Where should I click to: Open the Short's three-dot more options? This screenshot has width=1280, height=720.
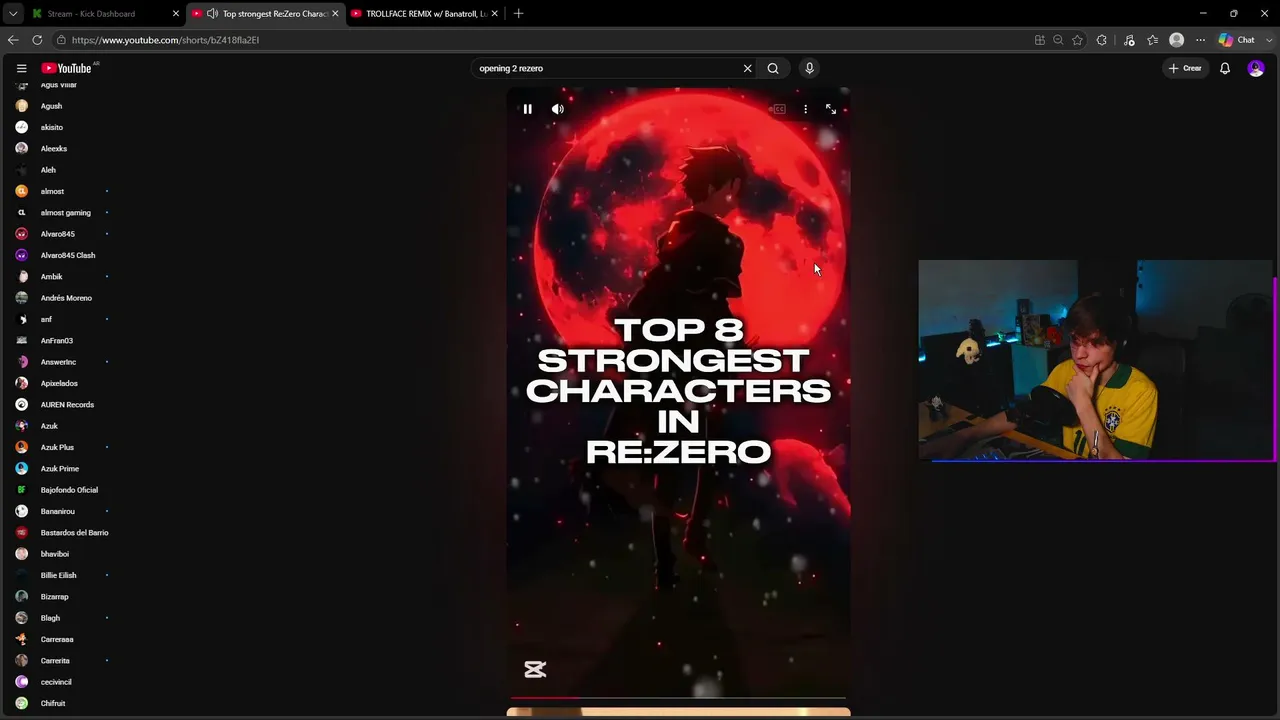pos(805,109)
